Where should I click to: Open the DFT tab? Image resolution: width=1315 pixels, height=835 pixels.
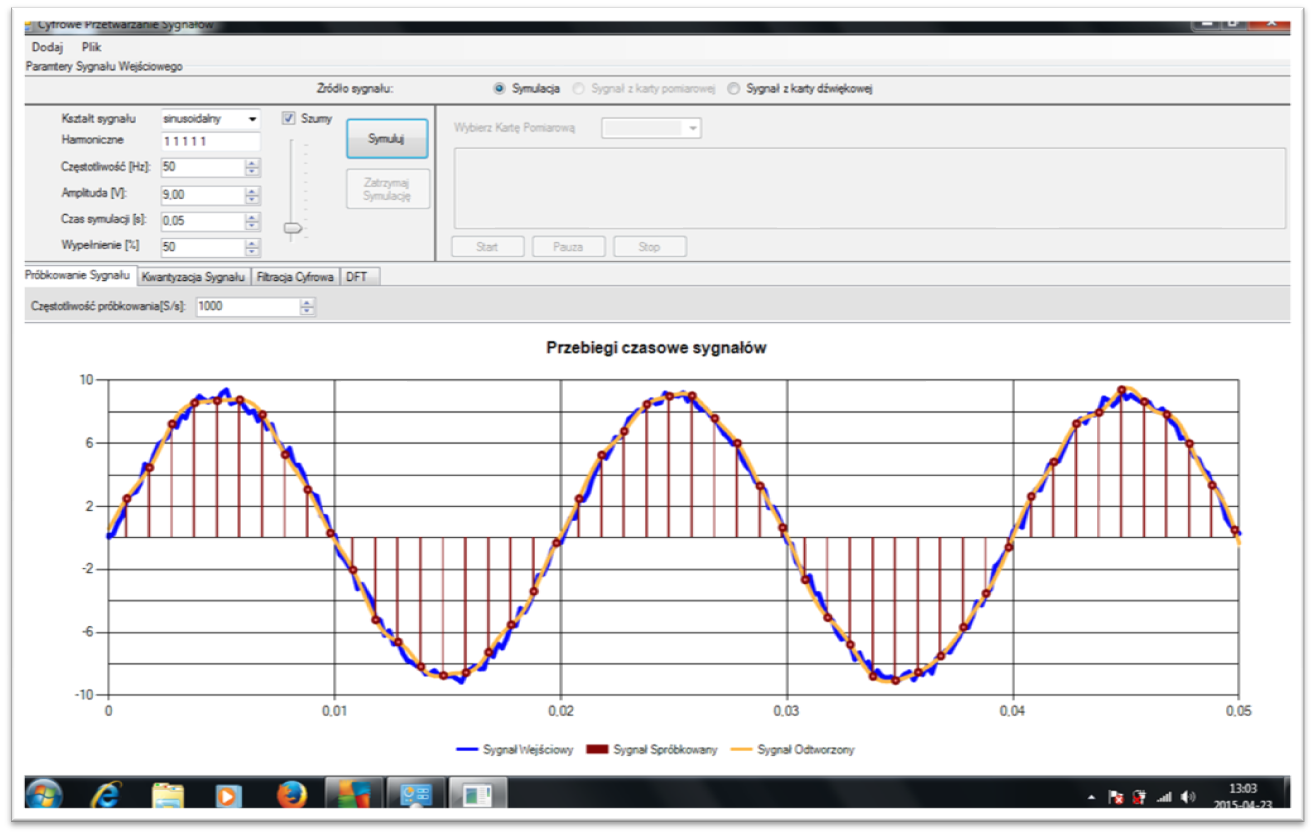pyautogui.click(x=357, y=277)
